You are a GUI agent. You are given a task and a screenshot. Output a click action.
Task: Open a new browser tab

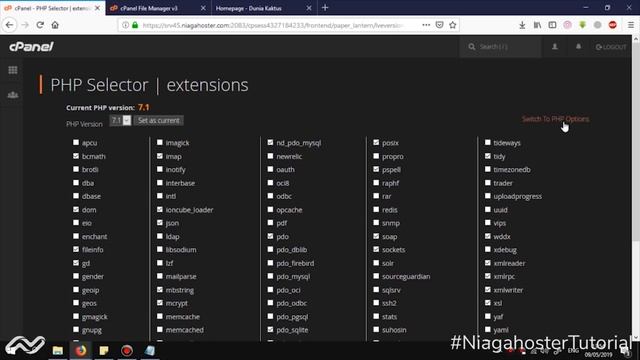pyautogui.click(x=325, y=8)
